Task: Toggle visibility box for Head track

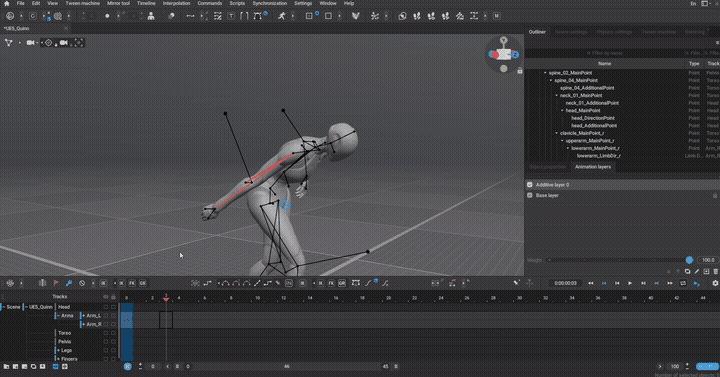Action: point(106,307)
